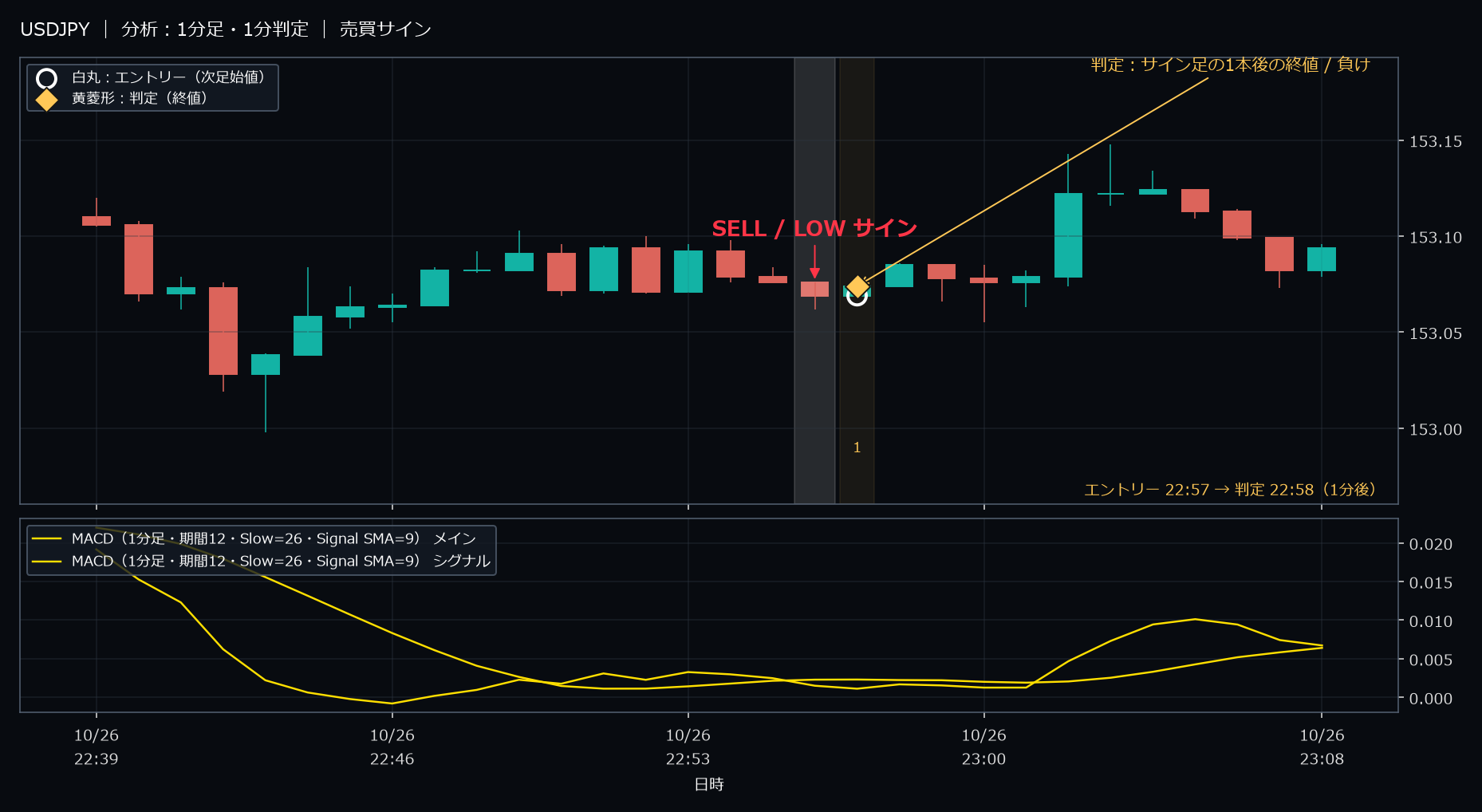
Task: Select the tall green candle at 23:02
Action: click(1068, 235)
